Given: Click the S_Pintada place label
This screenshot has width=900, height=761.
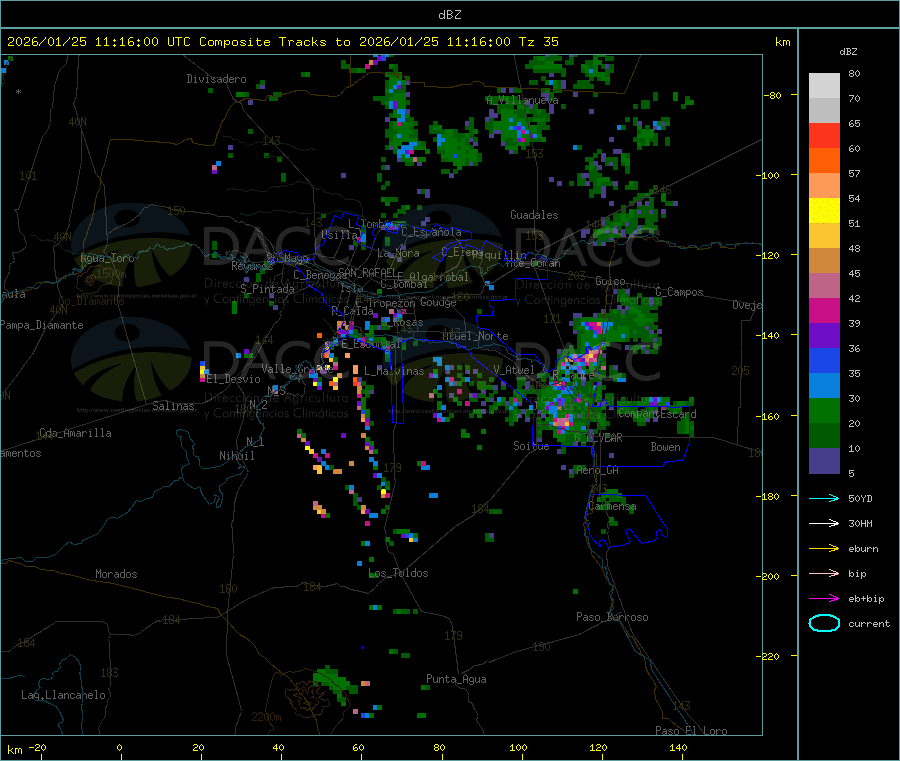Looking at the screenshot, I should coord(267,289).
